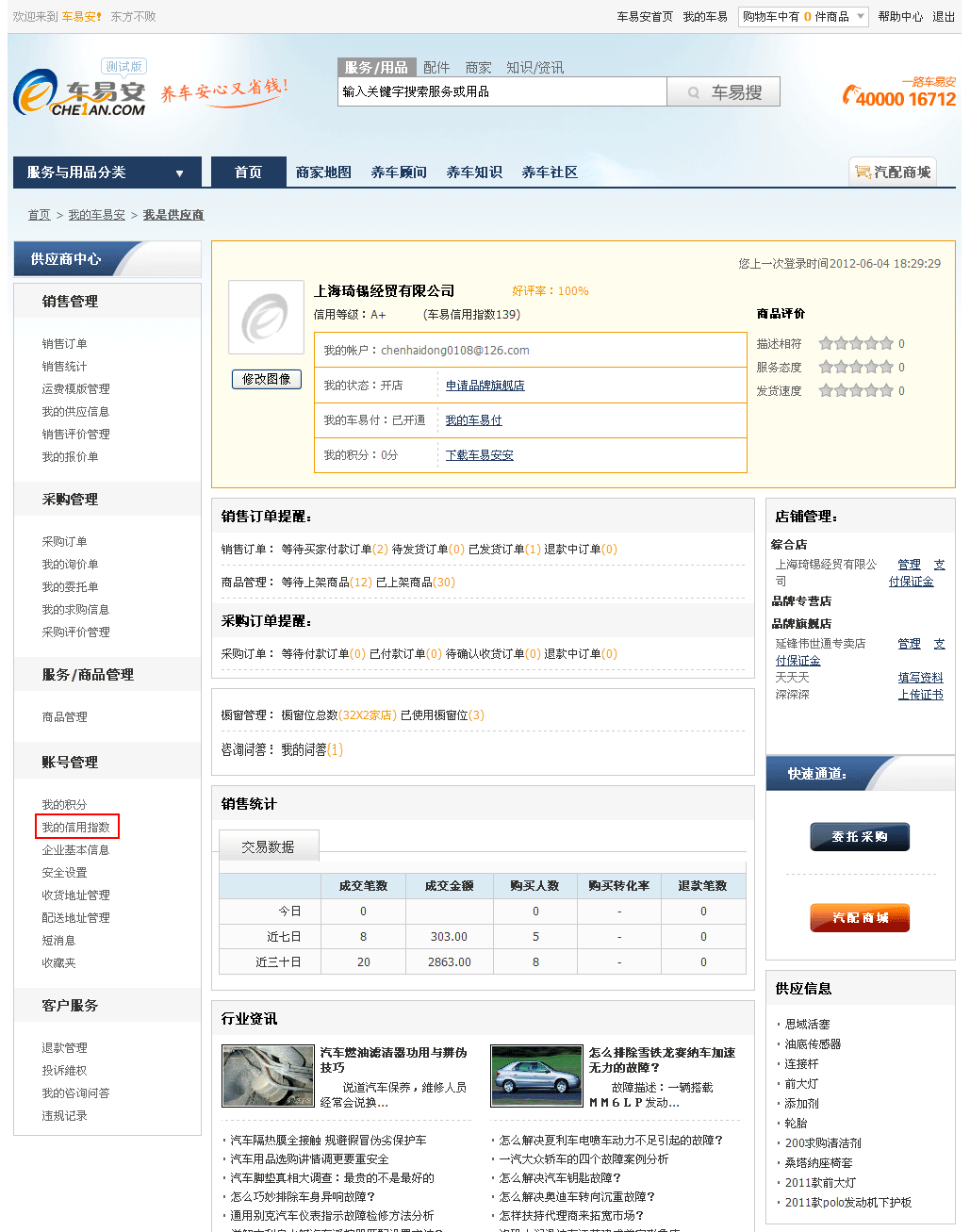Open 养车知识 navigation item
970x1232 pixels.
pyautogui.click(x=474, y=172)
